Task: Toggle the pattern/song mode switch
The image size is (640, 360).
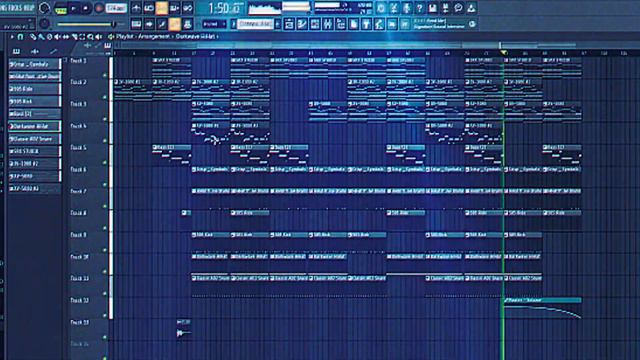Action: (60, 9)
